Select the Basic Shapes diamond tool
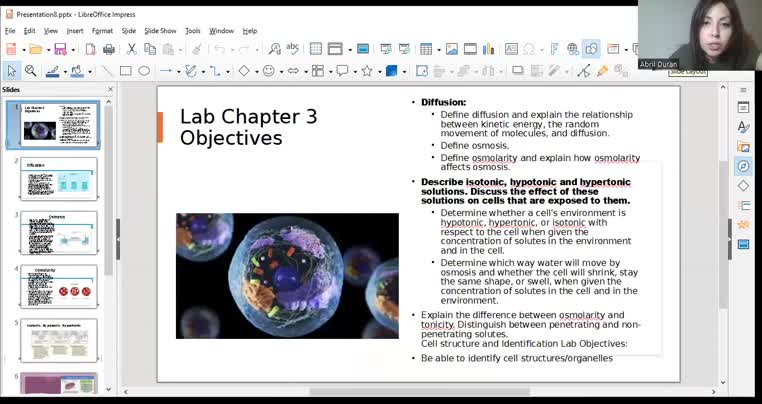The image size is (762, 404). coord(244,71)
